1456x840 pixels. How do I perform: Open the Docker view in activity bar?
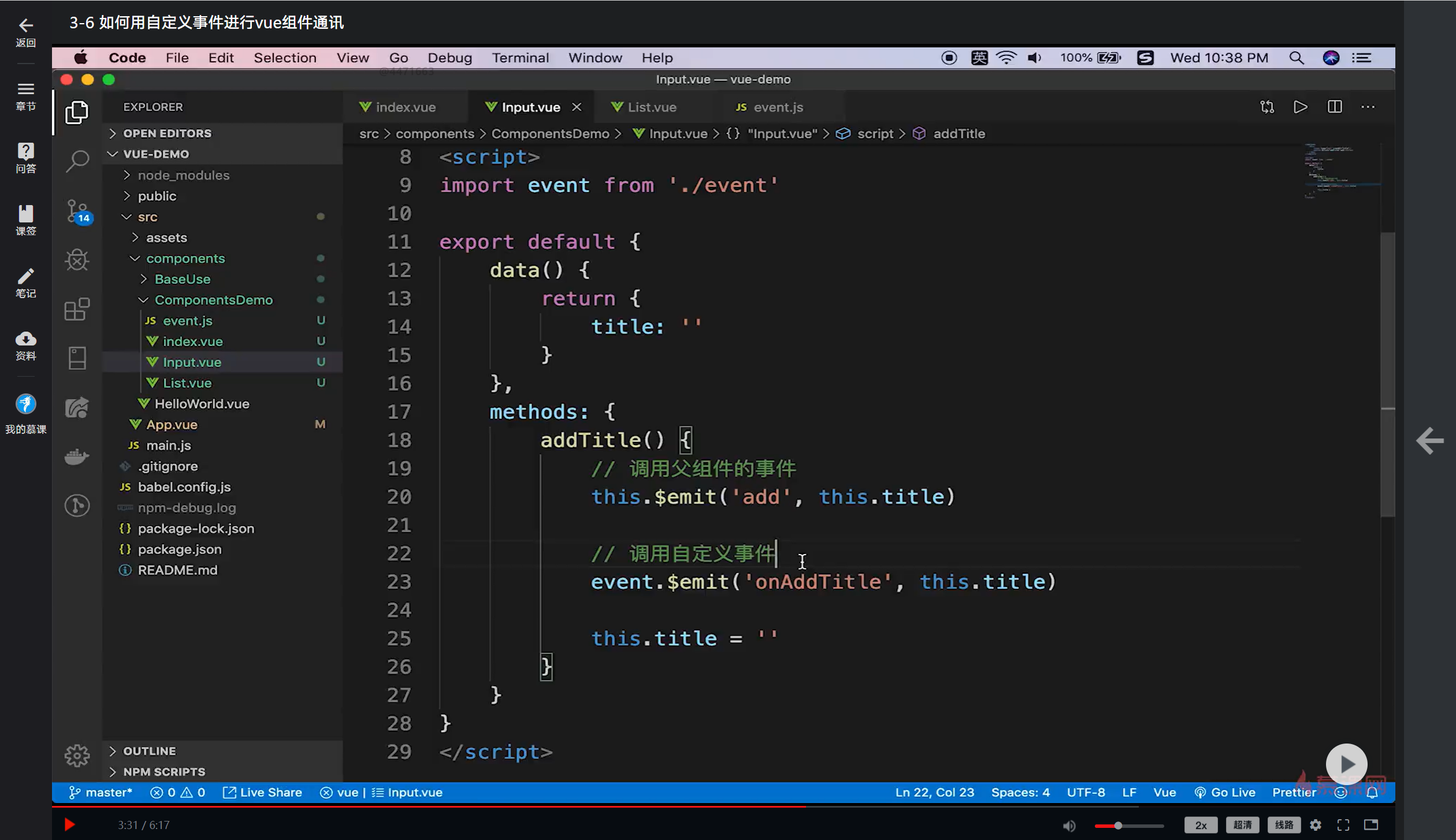tap(77, 456)
